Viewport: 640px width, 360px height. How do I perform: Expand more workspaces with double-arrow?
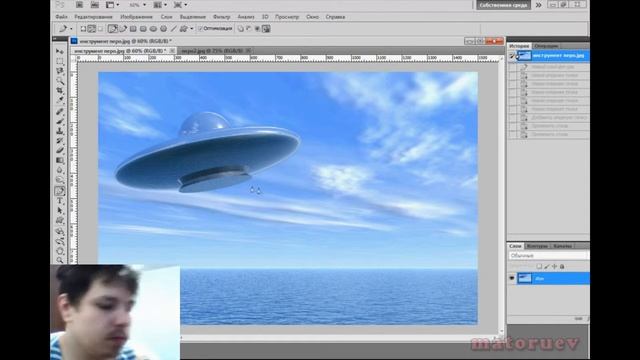(539, 5)
